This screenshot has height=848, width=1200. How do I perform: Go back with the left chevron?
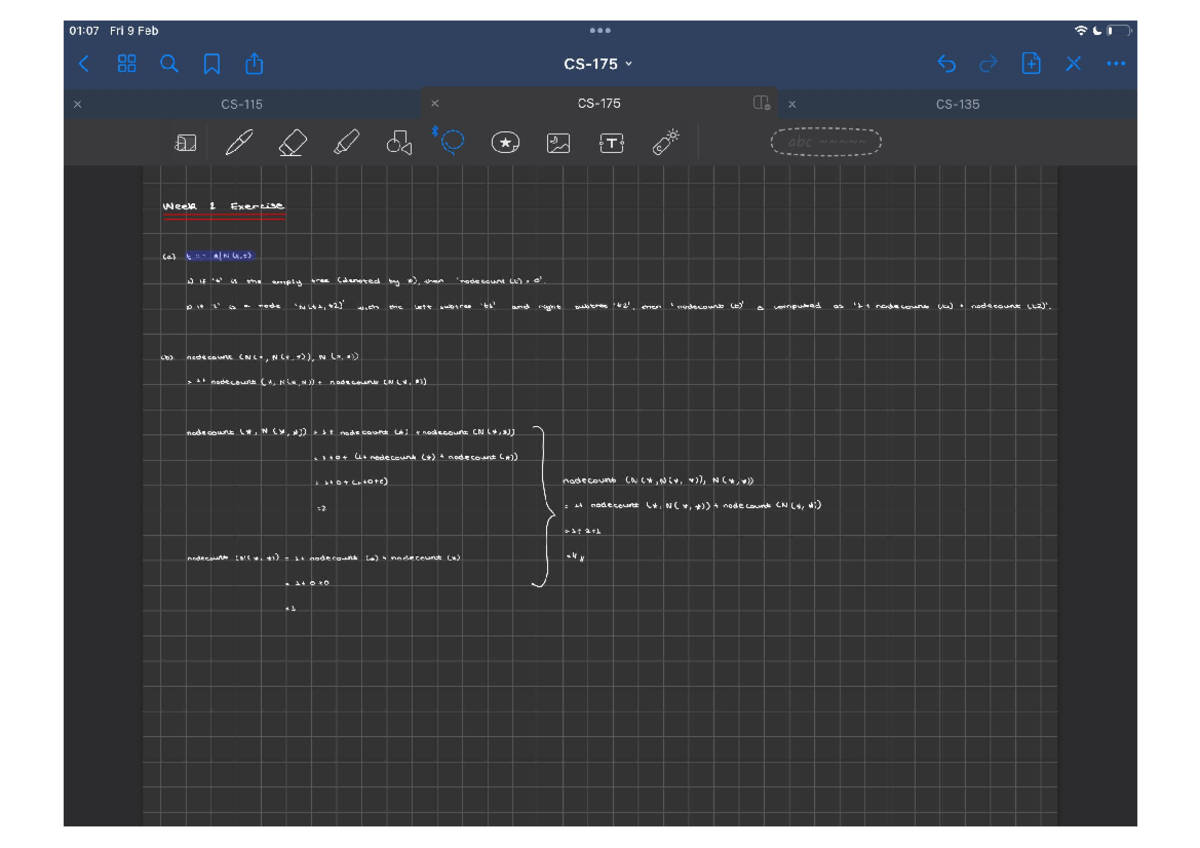84,64
